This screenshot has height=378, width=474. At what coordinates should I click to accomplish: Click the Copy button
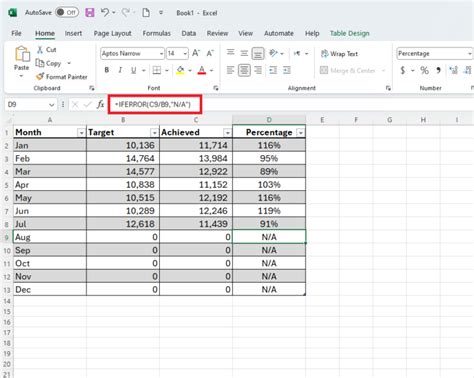pos(49,63)
